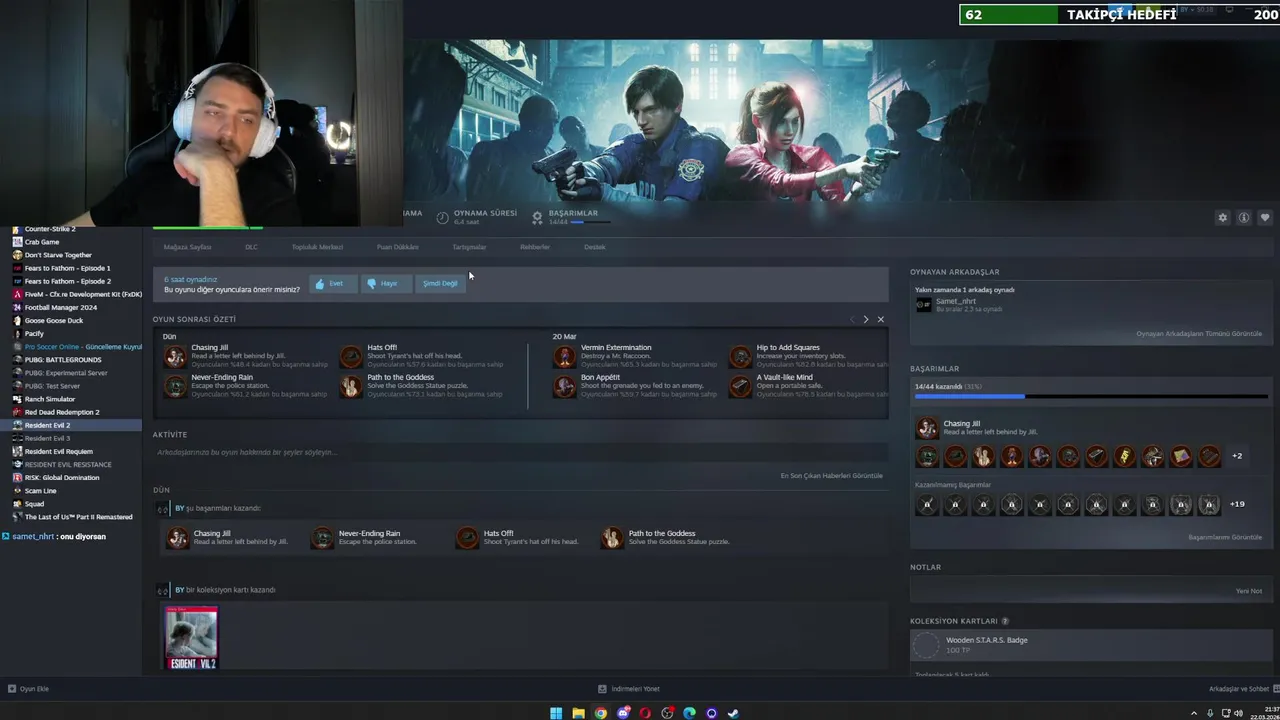The image size is (1280, 720).
Task: Click the playtime clock icon
Action: pyautogui.click(x=442, y=217)
